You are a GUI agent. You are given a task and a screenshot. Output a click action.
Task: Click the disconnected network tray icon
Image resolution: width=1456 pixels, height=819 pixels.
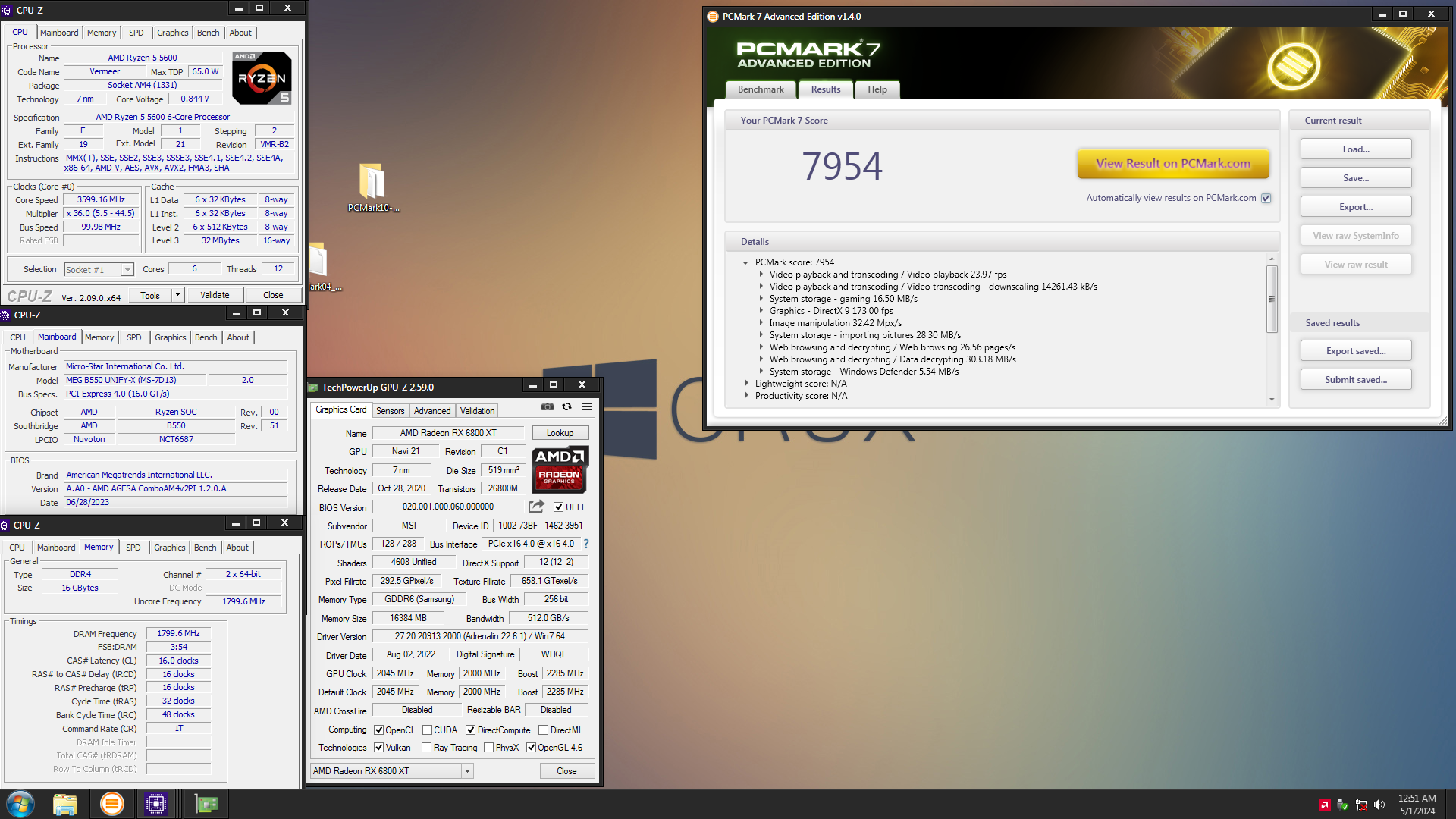[x=1361, y=805]
